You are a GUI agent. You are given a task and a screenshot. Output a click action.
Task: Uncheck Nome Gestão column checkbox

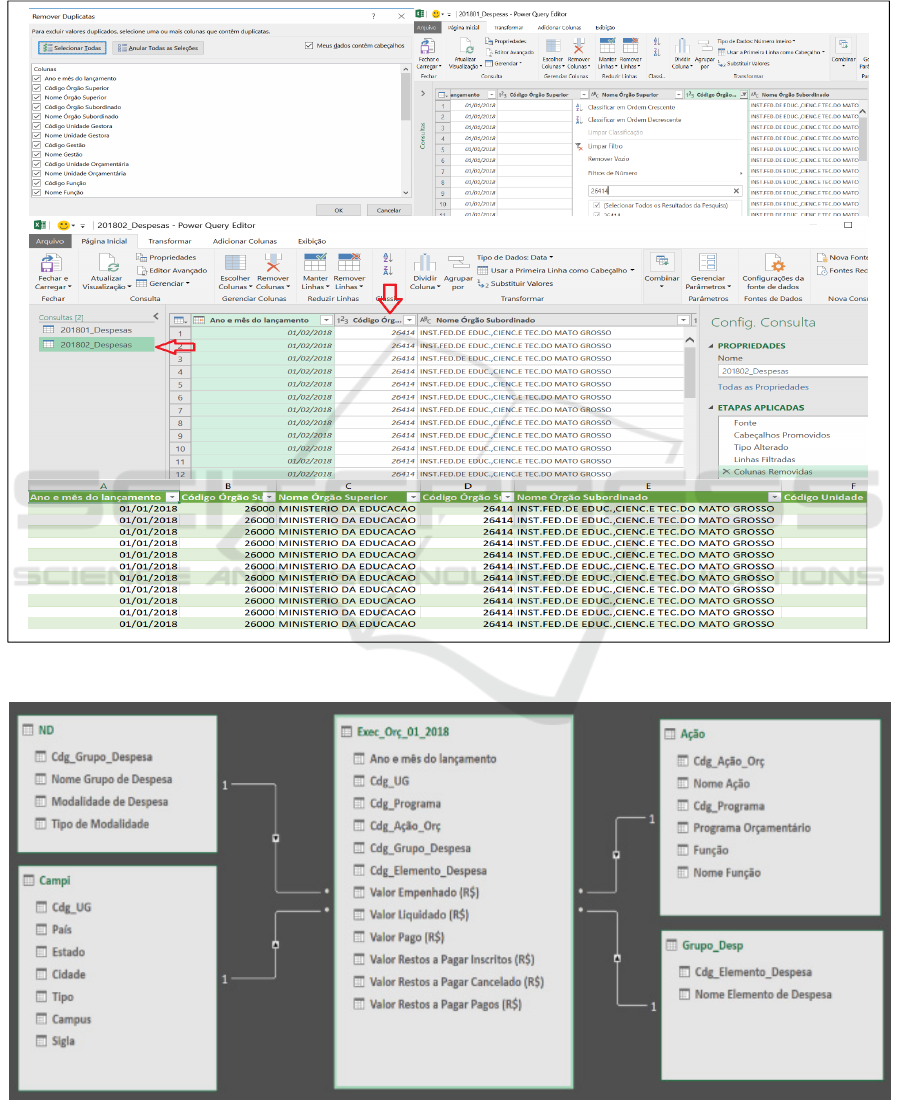[37, 154]
